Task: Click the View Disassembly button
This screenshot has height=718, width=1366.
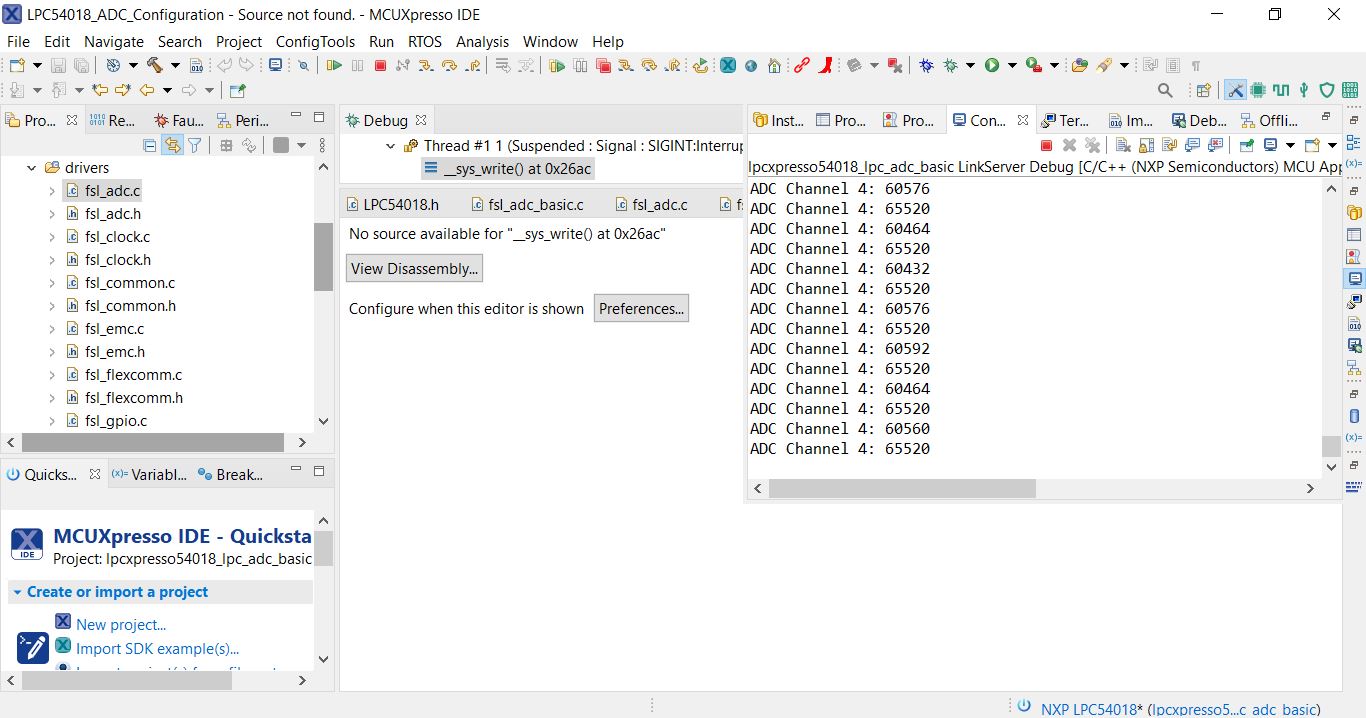Action: point(413,268)
